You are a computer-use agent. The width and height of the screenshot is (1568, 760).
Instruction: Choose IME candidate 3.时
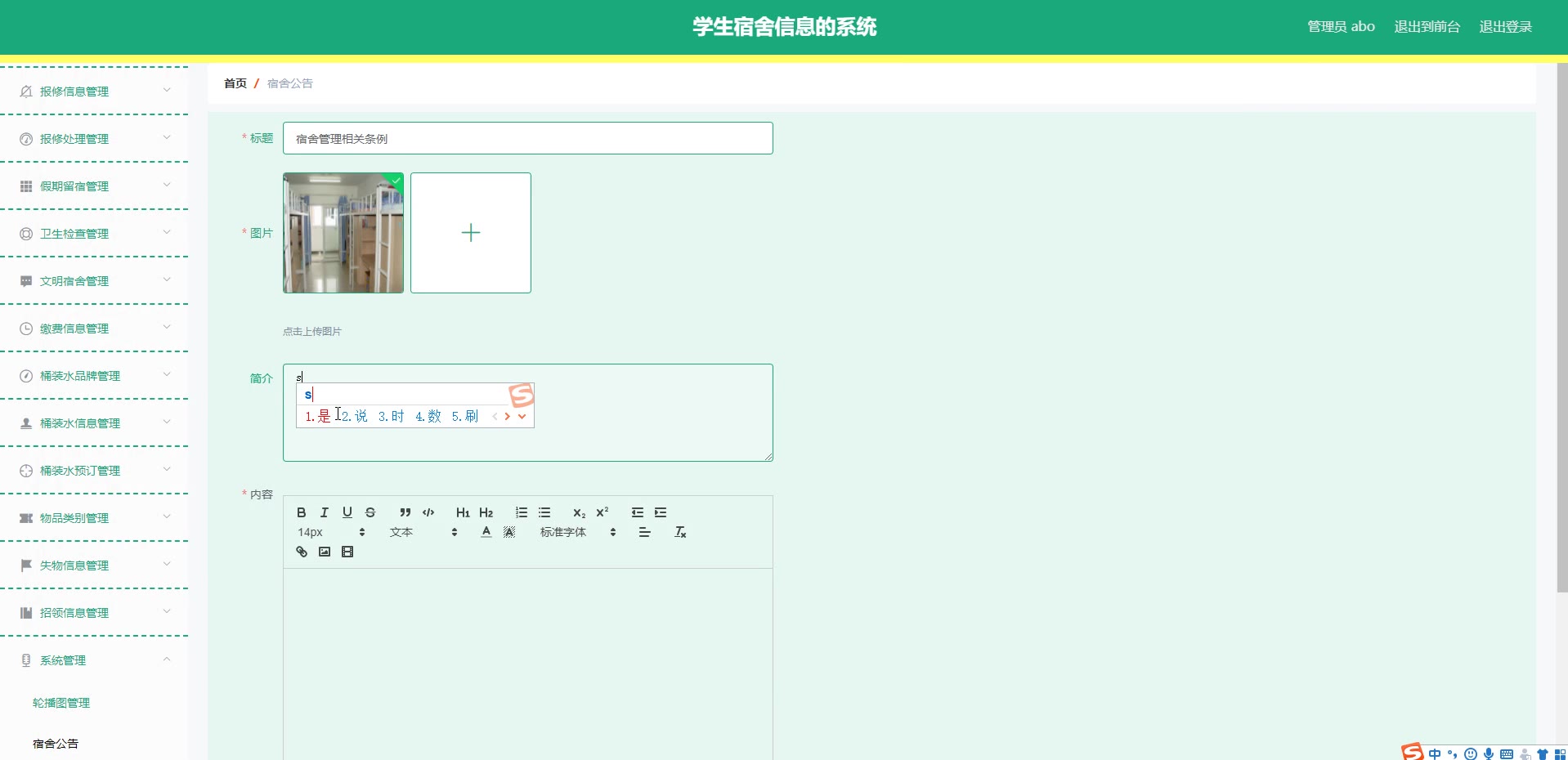(392, 416)
